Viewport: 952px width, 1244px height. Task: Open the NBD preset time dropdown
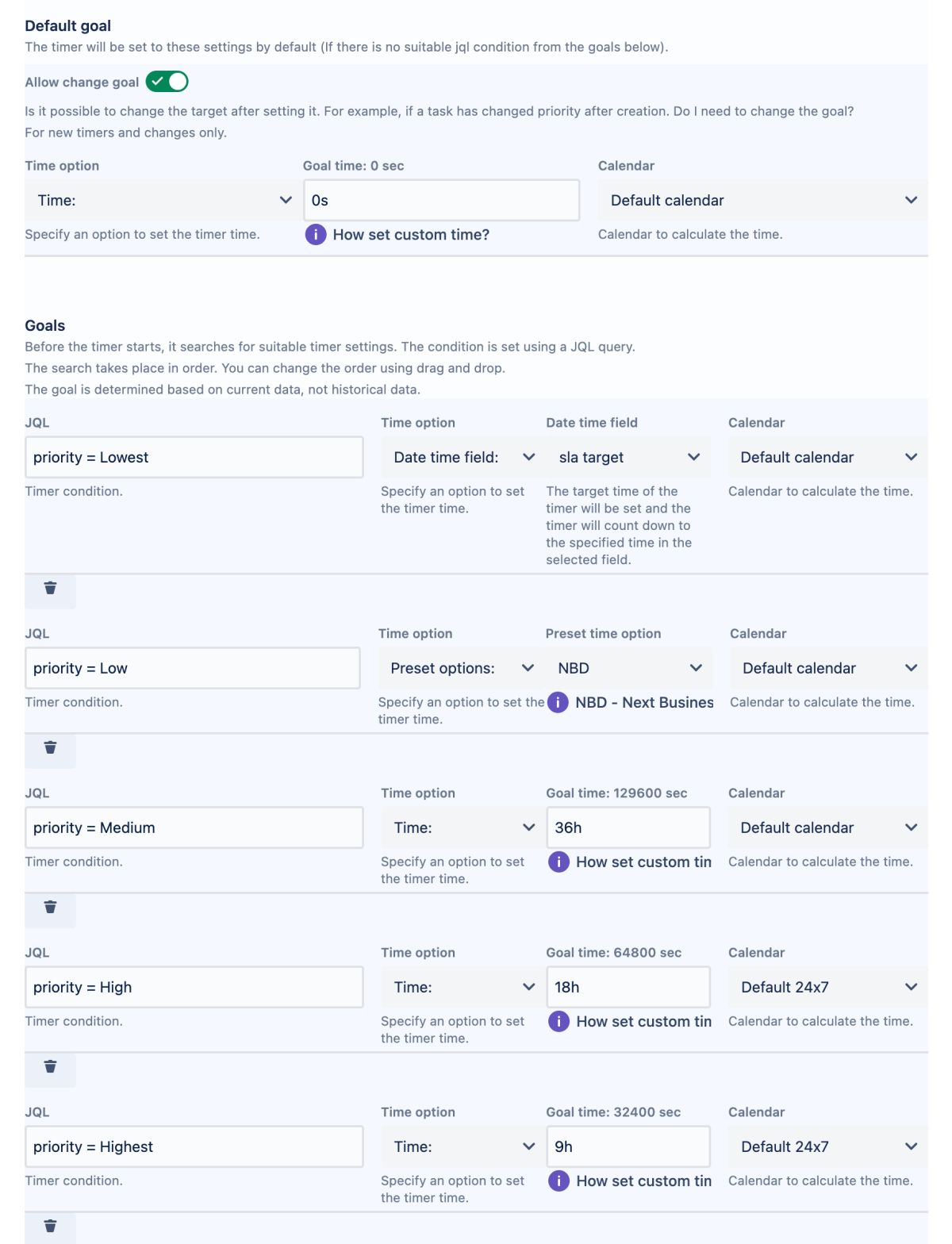628,669
